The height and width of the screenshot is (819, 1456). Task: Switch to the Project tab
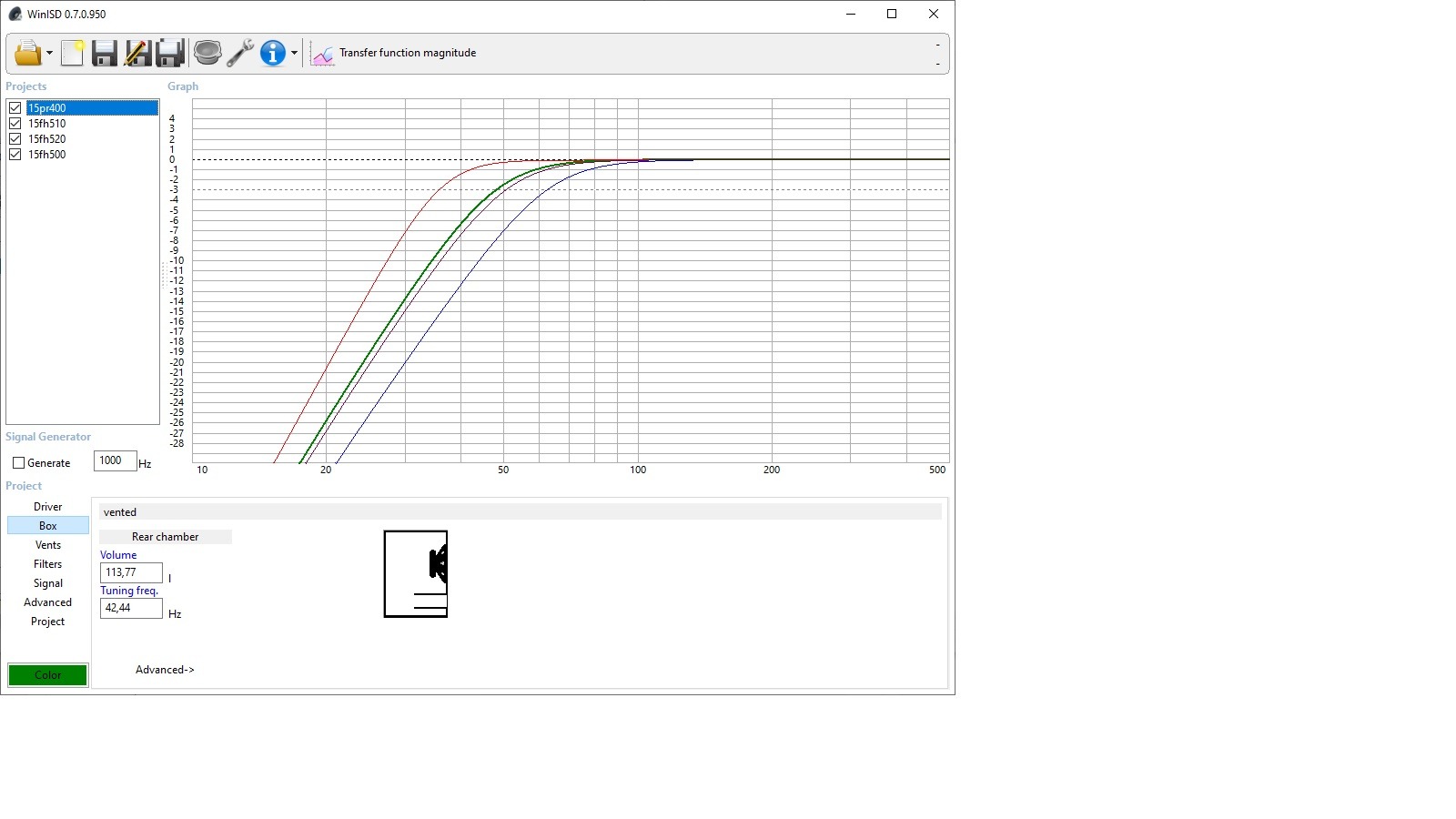pos(48,622)
